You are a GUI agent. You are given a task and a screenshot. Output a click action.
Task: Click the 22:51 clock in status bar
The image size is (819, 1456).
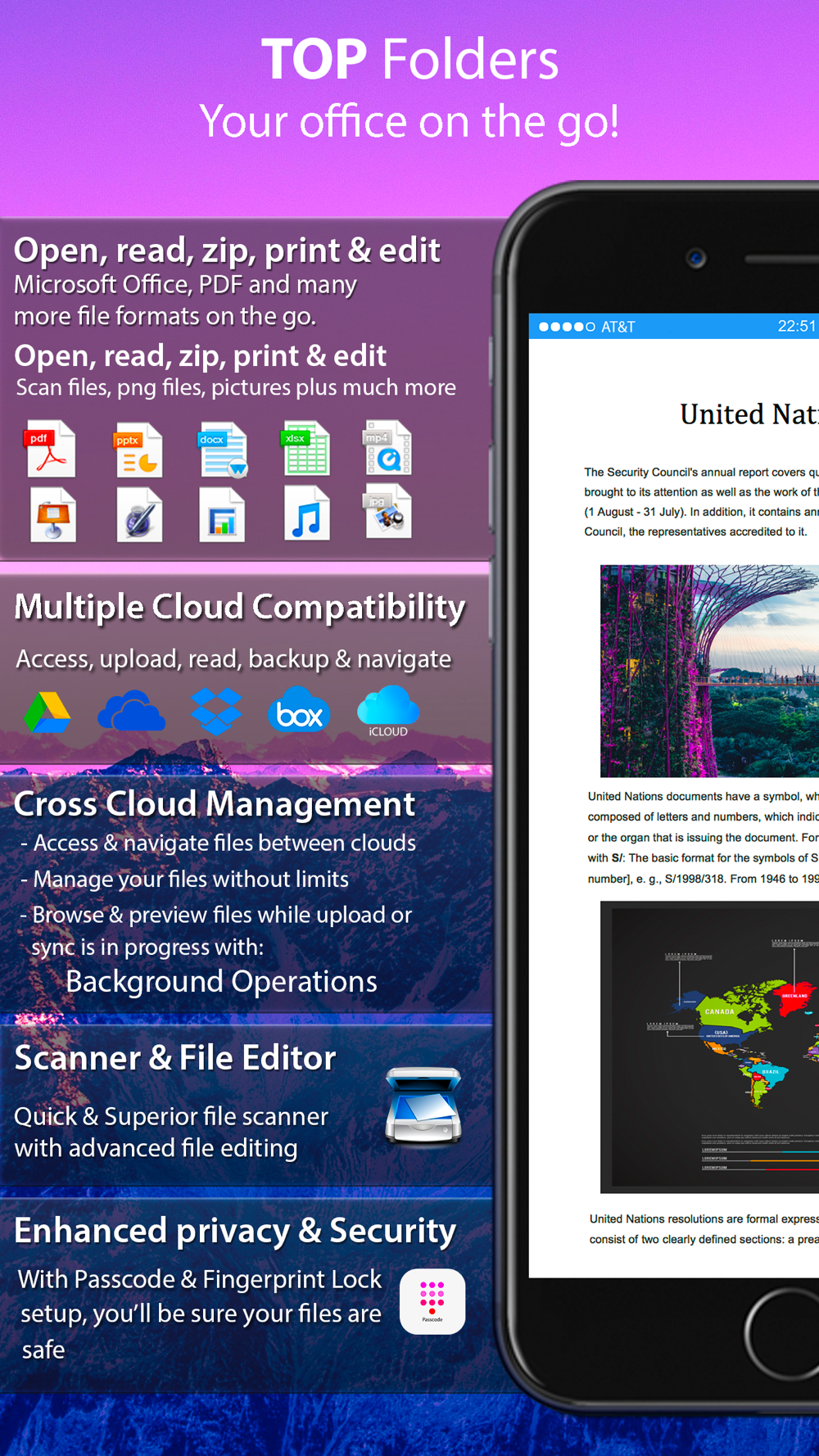point(797,326)
